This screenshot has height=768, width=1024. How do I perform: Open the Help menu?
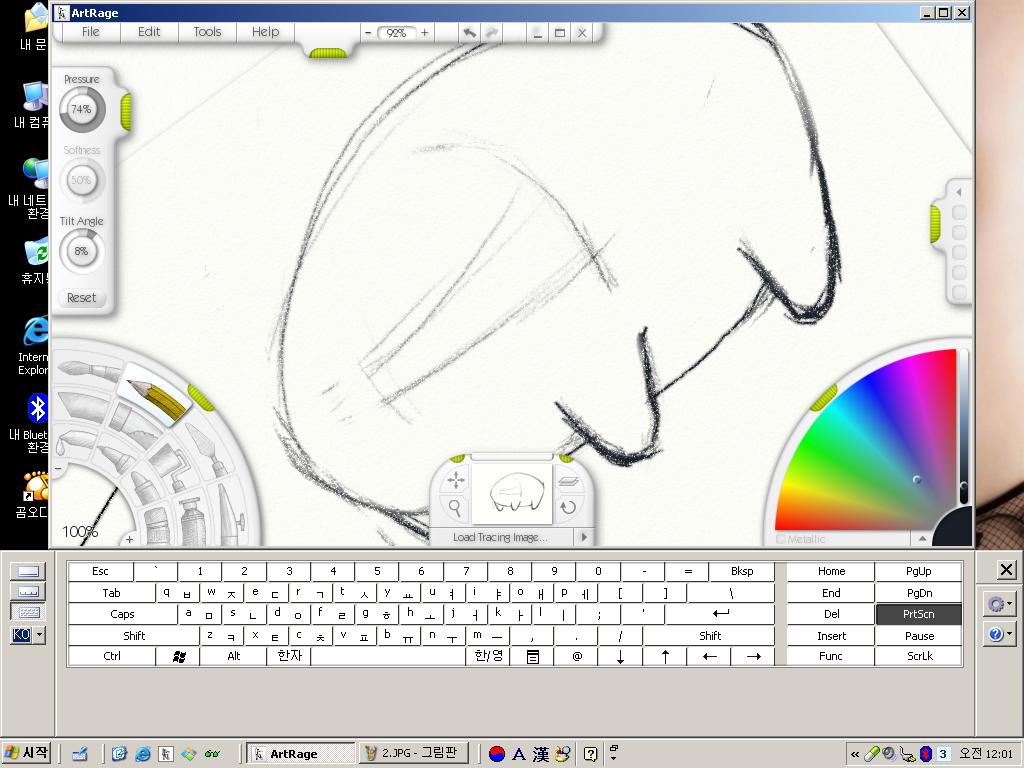click(x=265, y=32)
